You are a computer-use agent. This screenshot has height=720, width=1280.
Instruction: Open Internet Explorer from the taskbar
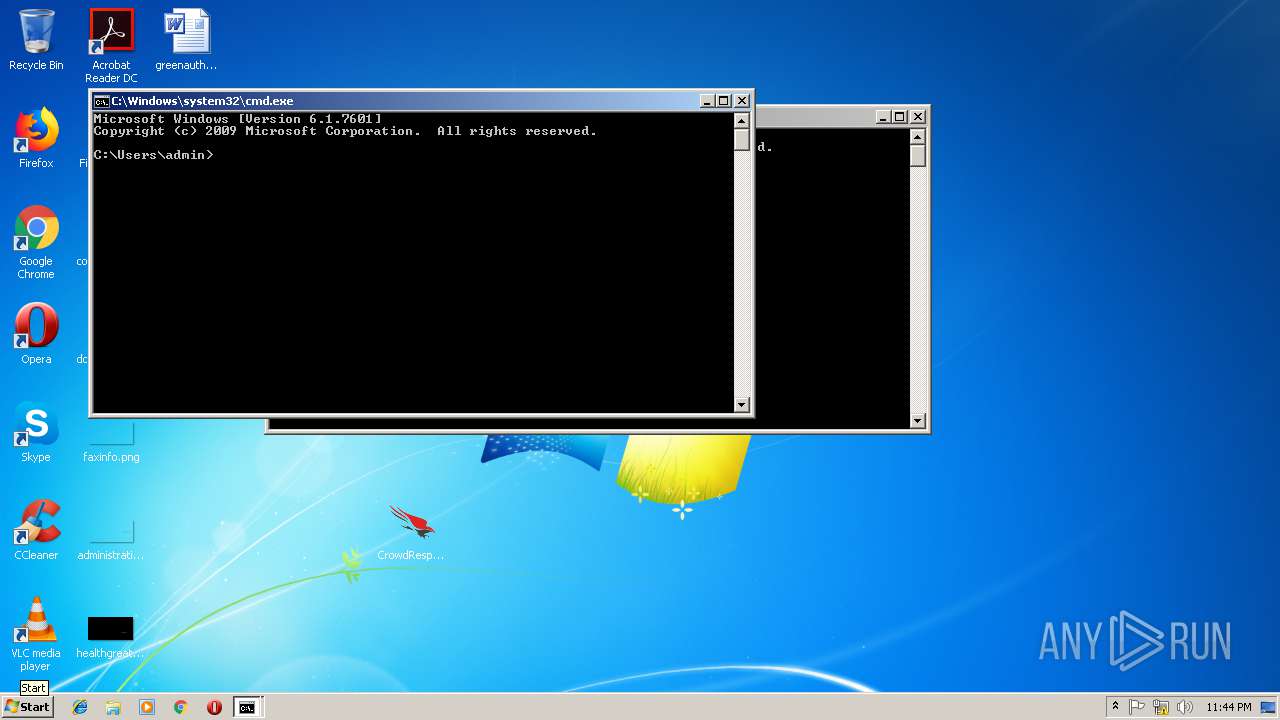[80, 707]
